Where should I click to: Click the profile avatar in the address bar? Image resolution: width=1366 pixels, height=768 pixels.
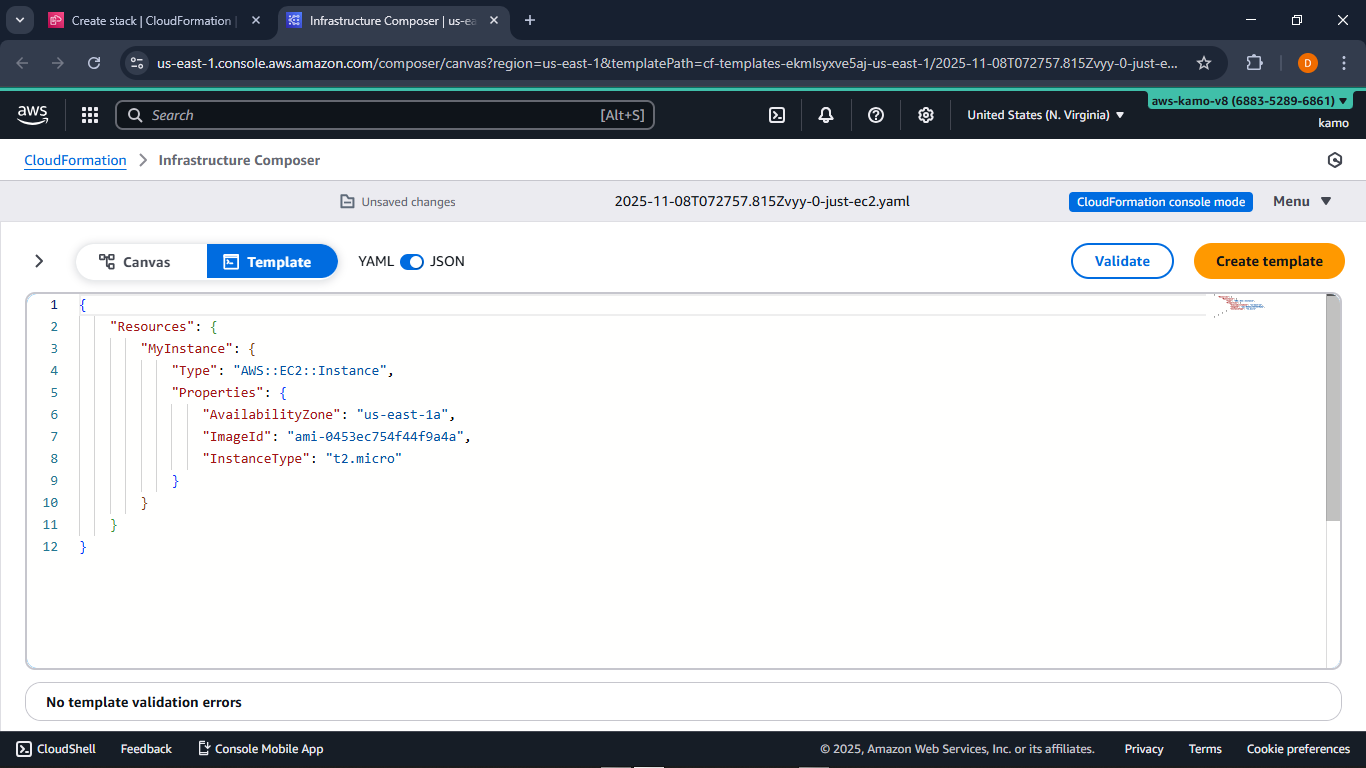pyautogui.click(x=1307, y=62)
